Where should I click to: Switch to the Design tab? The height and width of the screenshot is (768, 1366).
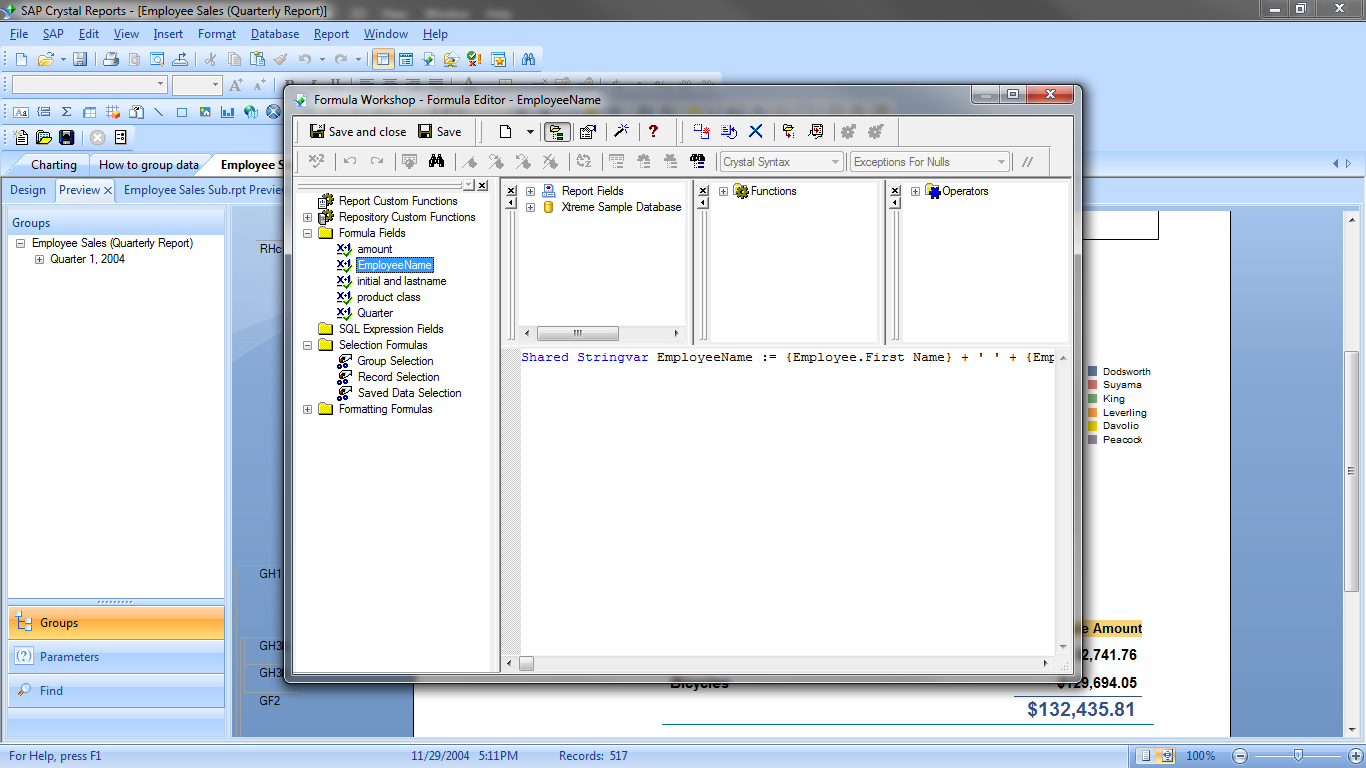[28, 190]
